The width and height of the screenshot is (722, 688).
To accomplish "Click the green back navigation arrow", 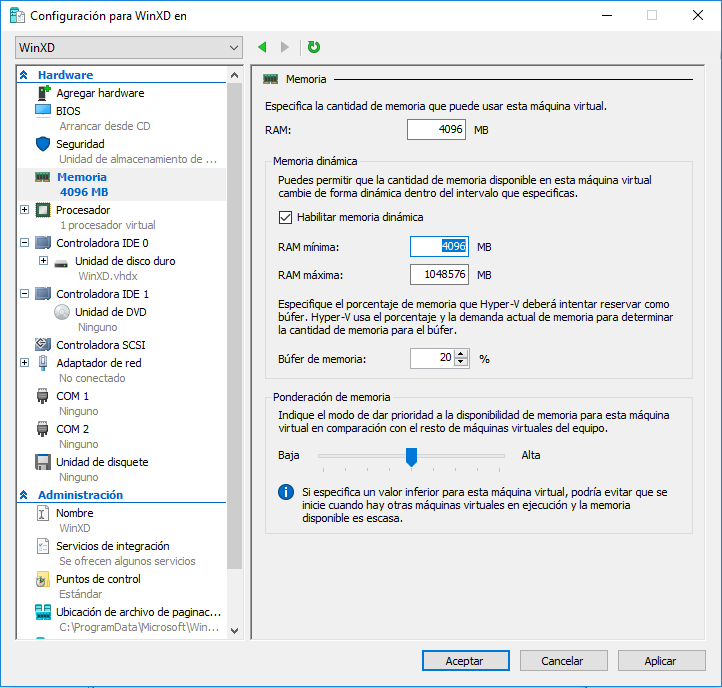I will click(x=262, y=47).
